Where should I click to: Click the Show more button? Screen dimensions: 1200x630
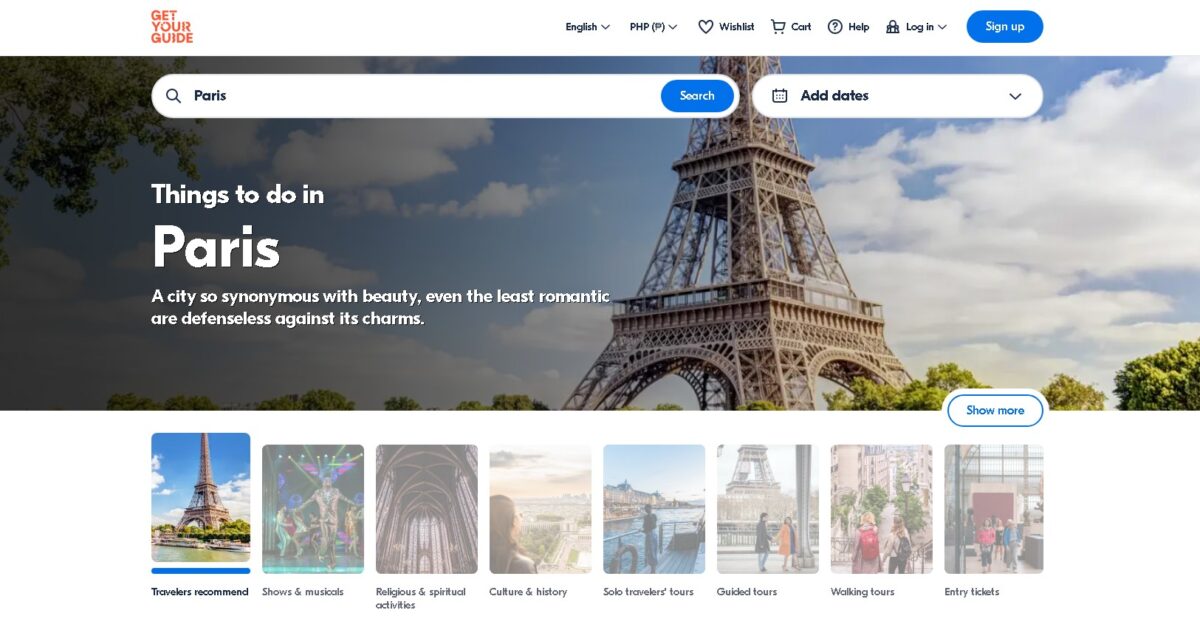(995, 410)
